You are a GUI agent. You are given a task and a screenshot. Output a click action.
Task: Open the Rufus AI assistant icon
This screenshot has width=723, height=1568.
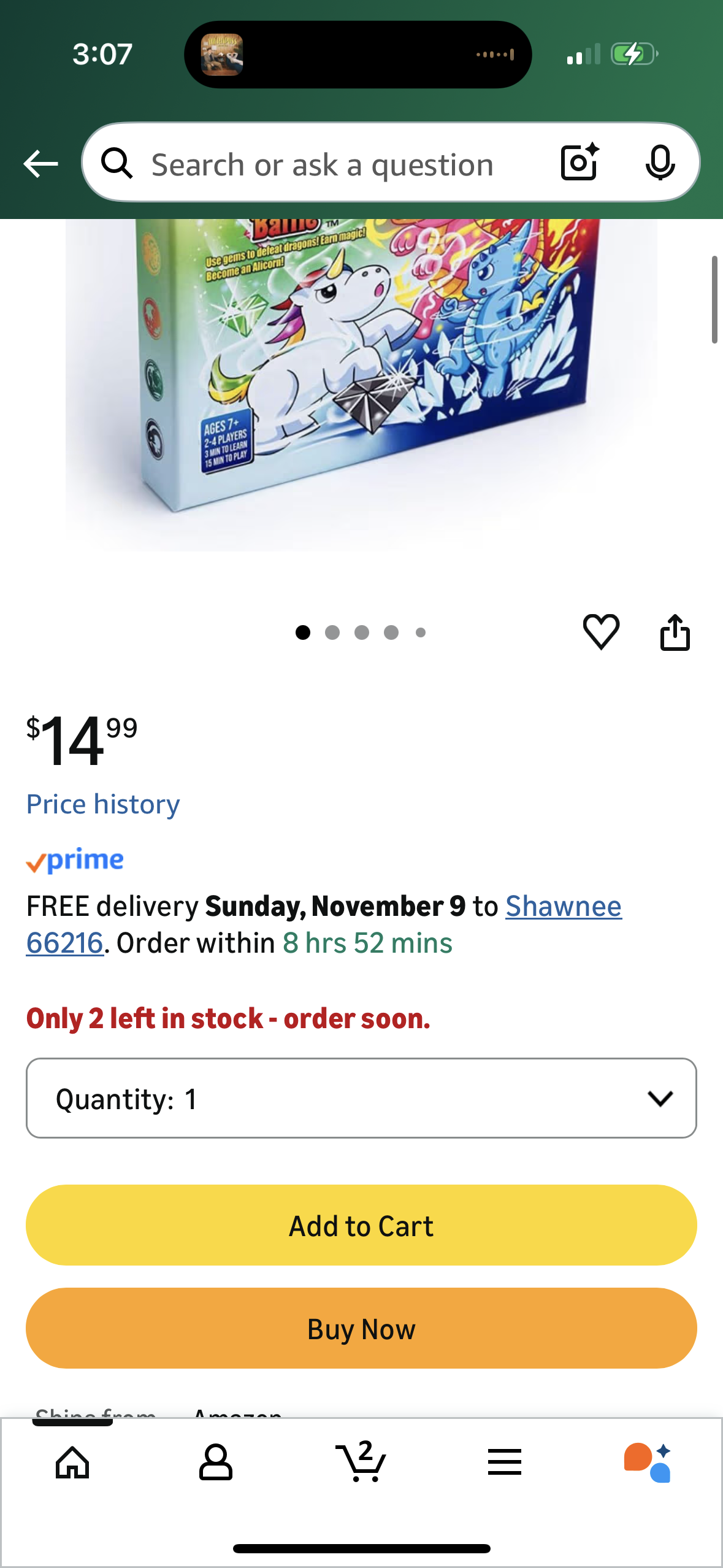coord(648,1462)
